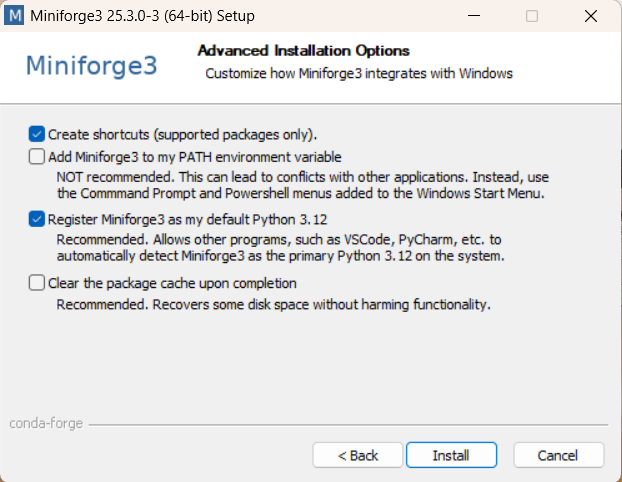Click the Miniforge3 25.3.0-3 Setup title text
This screenshot has height=482, width=622.
(x=142, y=16)
